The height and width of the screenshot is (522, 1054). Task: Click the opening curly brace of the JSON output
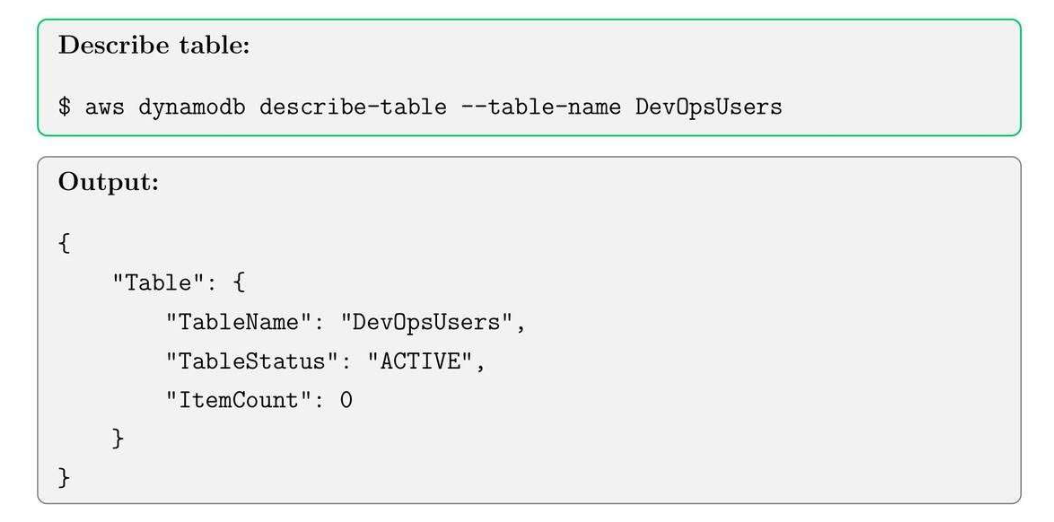(64, 243)
